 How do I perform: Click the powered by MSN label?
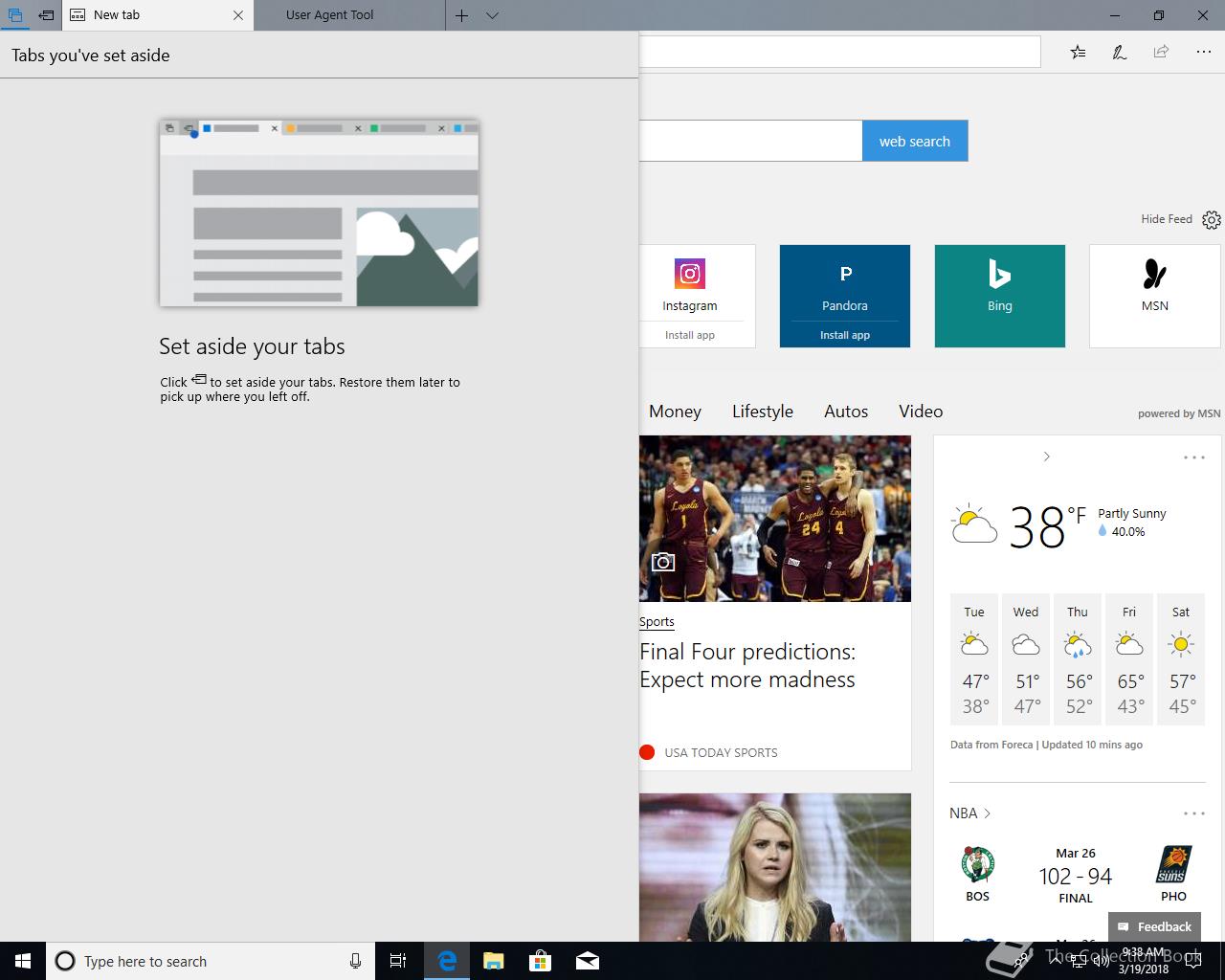click(x=1179, y=413)
